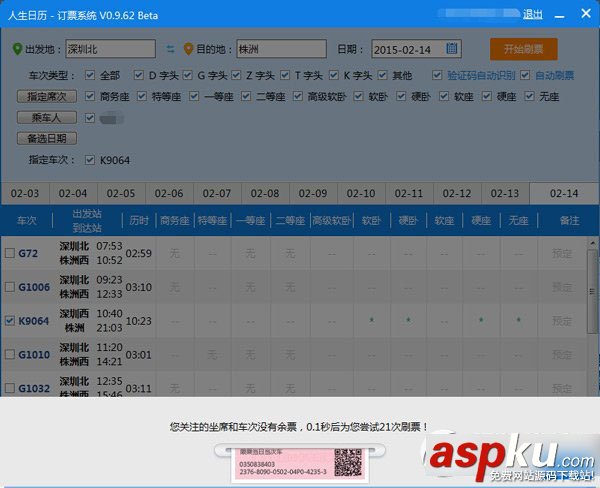Disable 自动刷票 checkbox
This screenshot has height=488, width=600.
pos(525,75)
